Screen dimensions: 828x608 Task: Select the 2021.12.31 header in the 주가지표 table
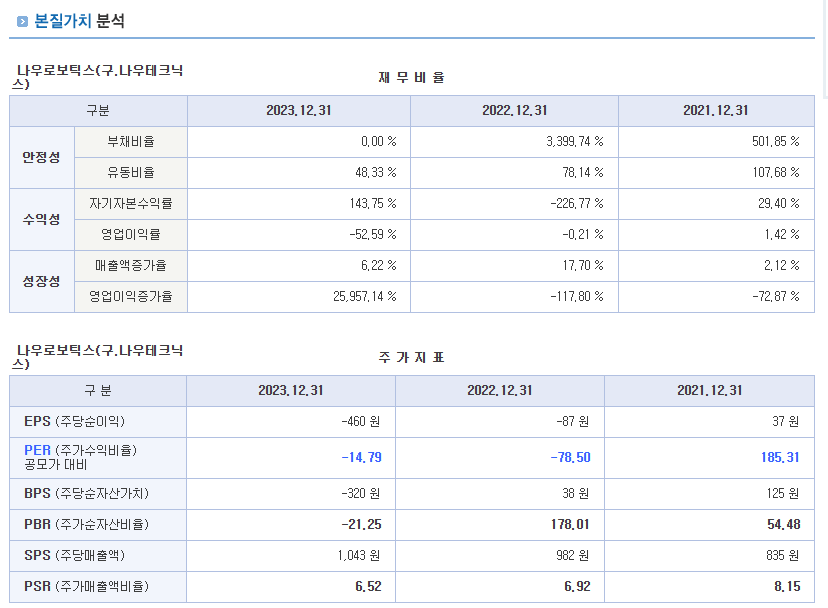[x=710, y=390]
